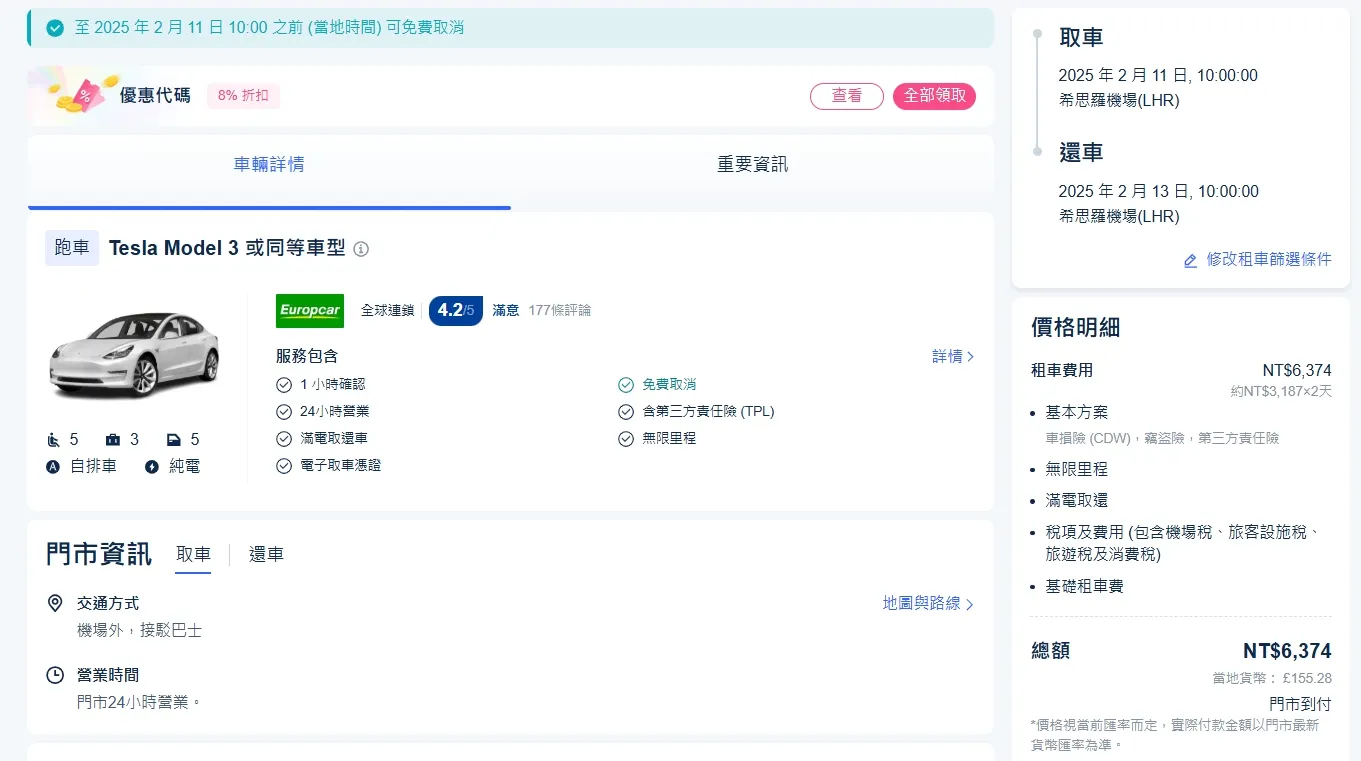The height and width of the screenshot is (761, 1361).
Task: Click the 查看 coupon button
Action: 847,96
